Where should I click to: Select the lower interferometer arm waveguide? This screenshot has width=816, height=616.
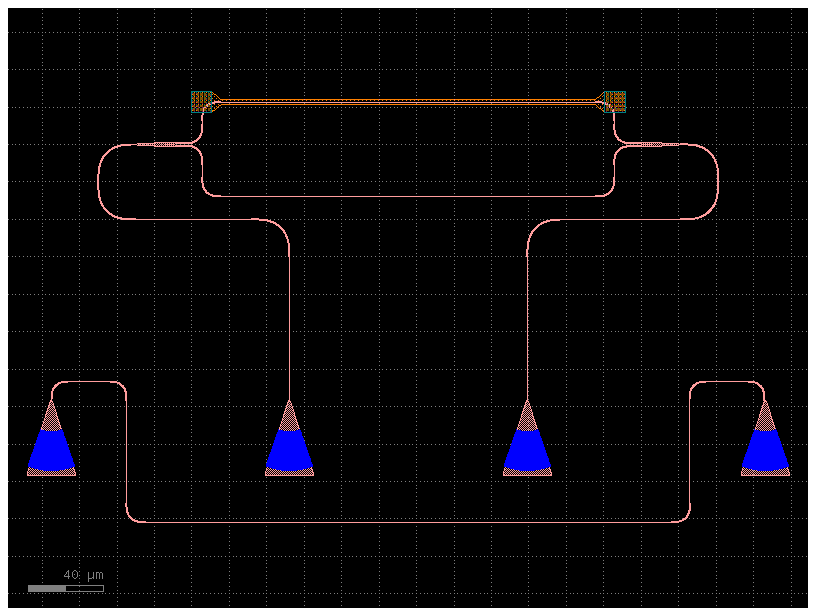408,196
